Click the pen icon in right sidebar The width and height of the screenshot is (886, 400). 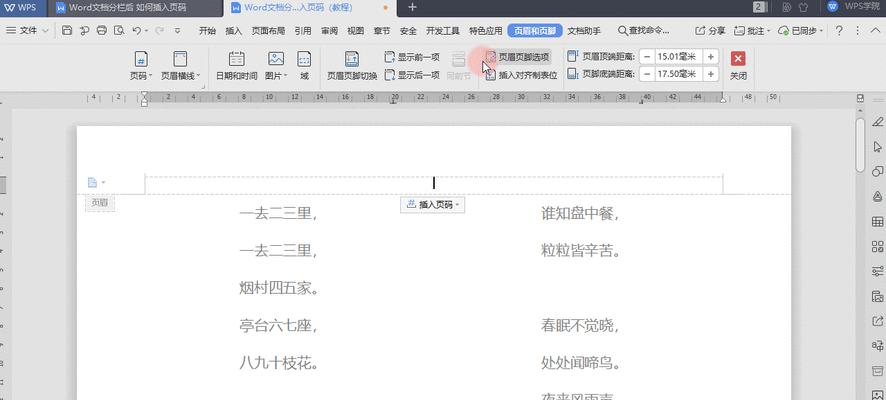click(877, 121)
